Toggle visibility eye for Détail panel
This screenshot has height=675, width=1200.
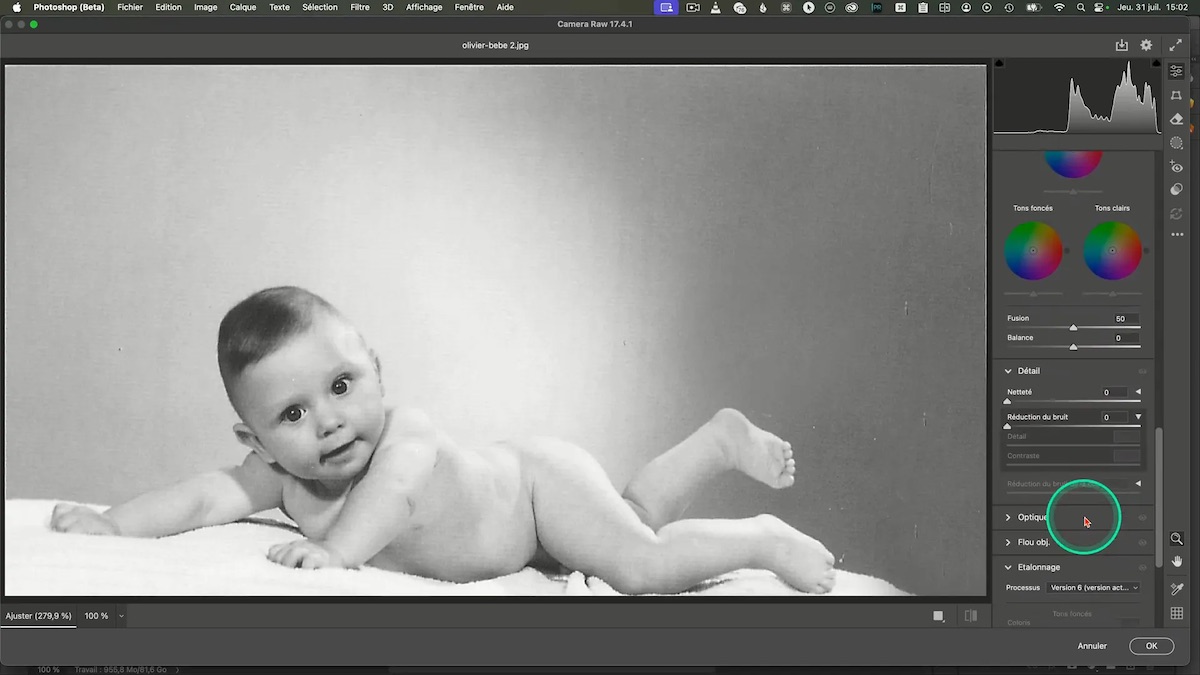point(1142,371)
